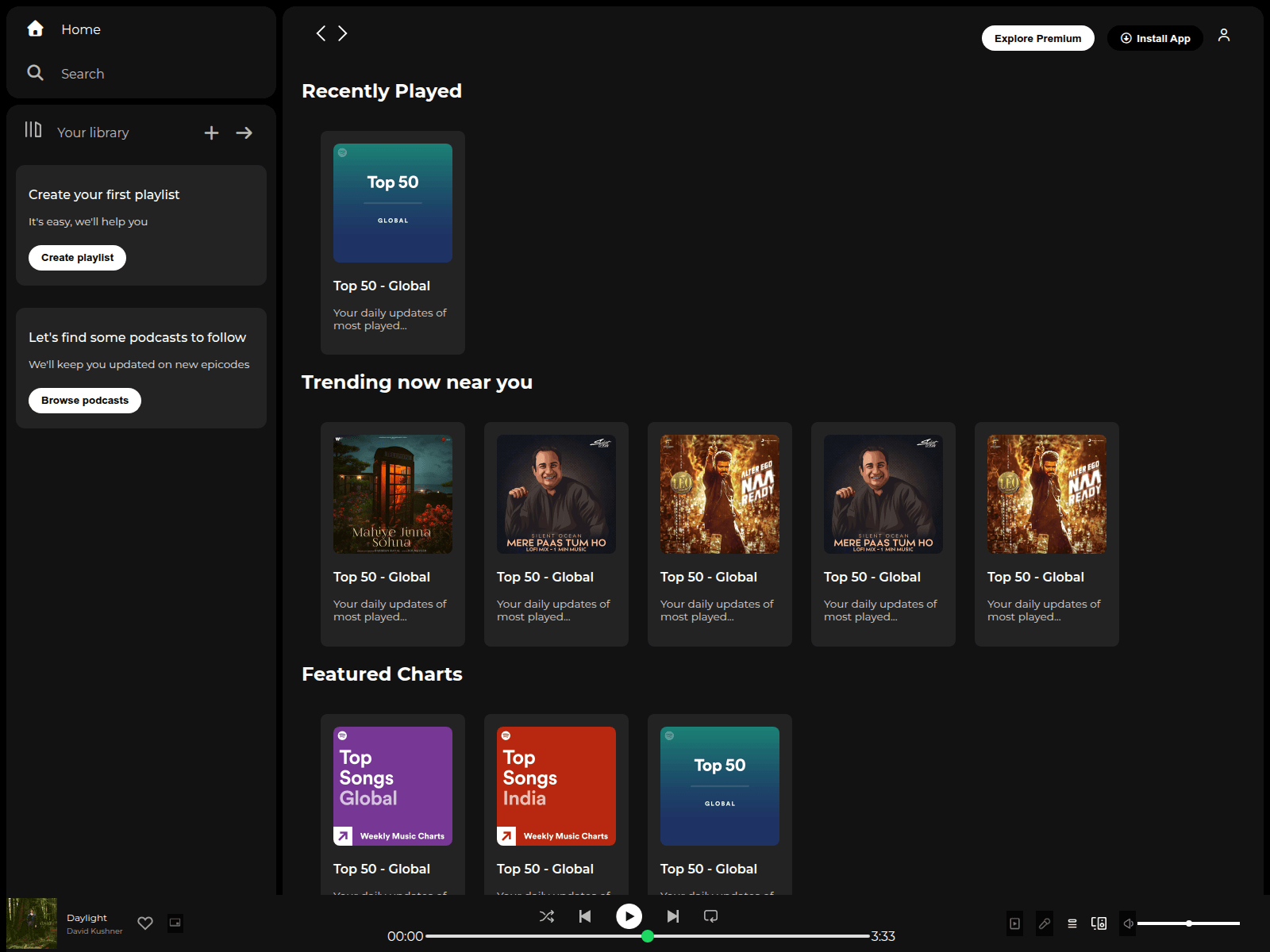Open the play queue icon
1270x952 pixels.
pos(1072,923)
